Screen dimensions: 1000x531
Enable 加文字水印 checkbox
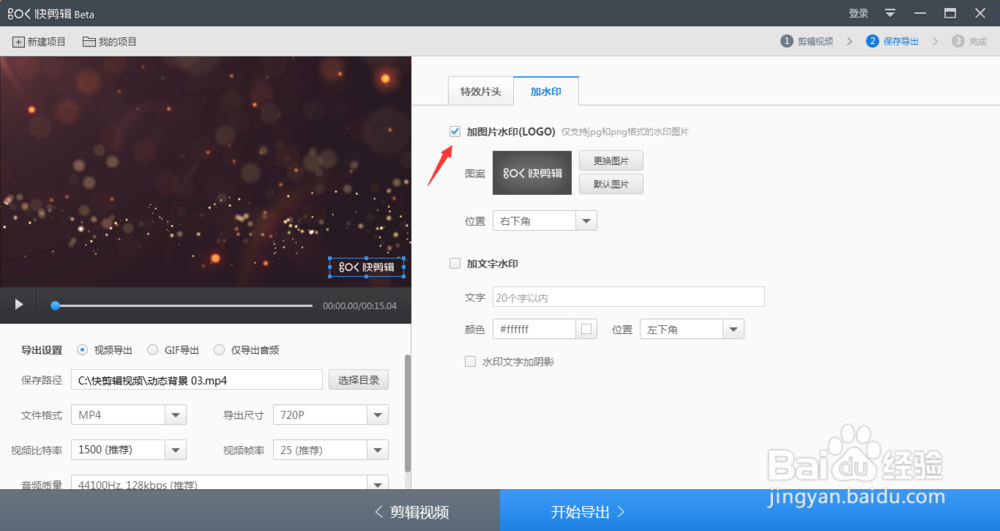tap(455, 263)
